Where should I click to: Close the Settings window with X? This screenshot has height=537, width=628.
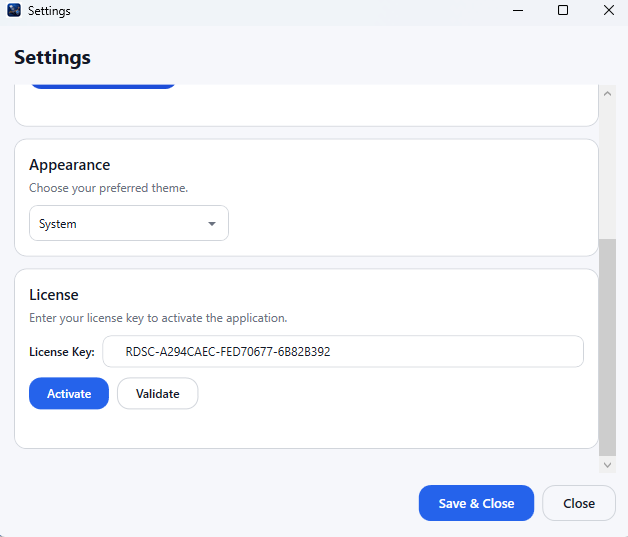coord(609,10)
